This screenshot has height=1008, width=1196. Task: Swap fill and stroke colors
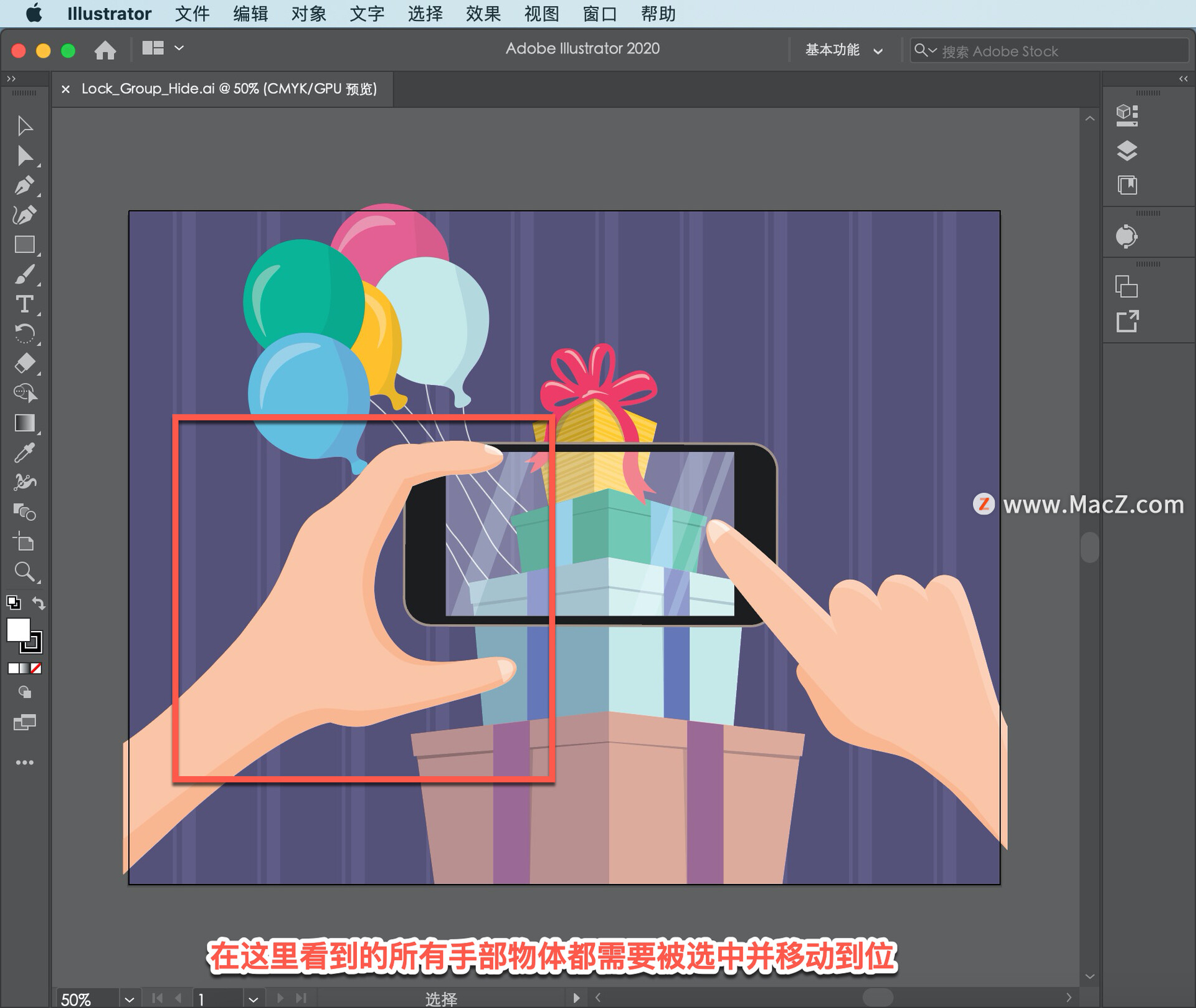(37, 603)
